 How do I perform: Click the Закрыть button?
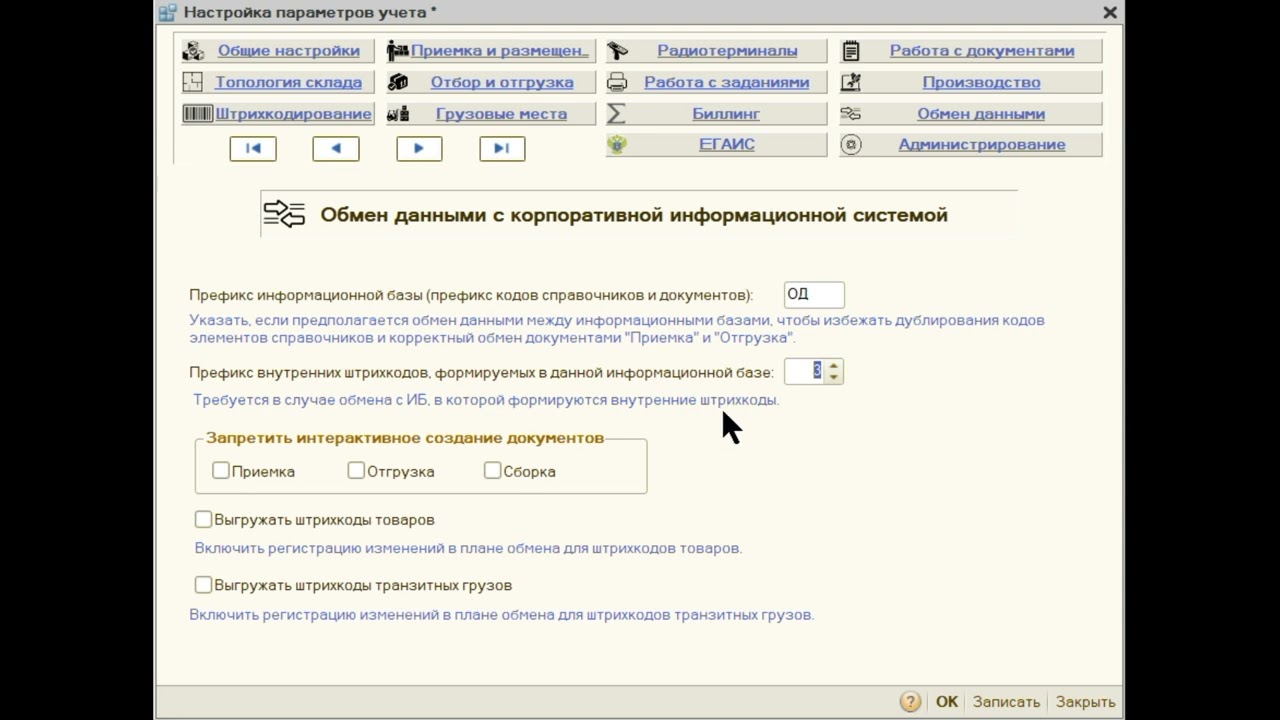[x=1085, y=702]
